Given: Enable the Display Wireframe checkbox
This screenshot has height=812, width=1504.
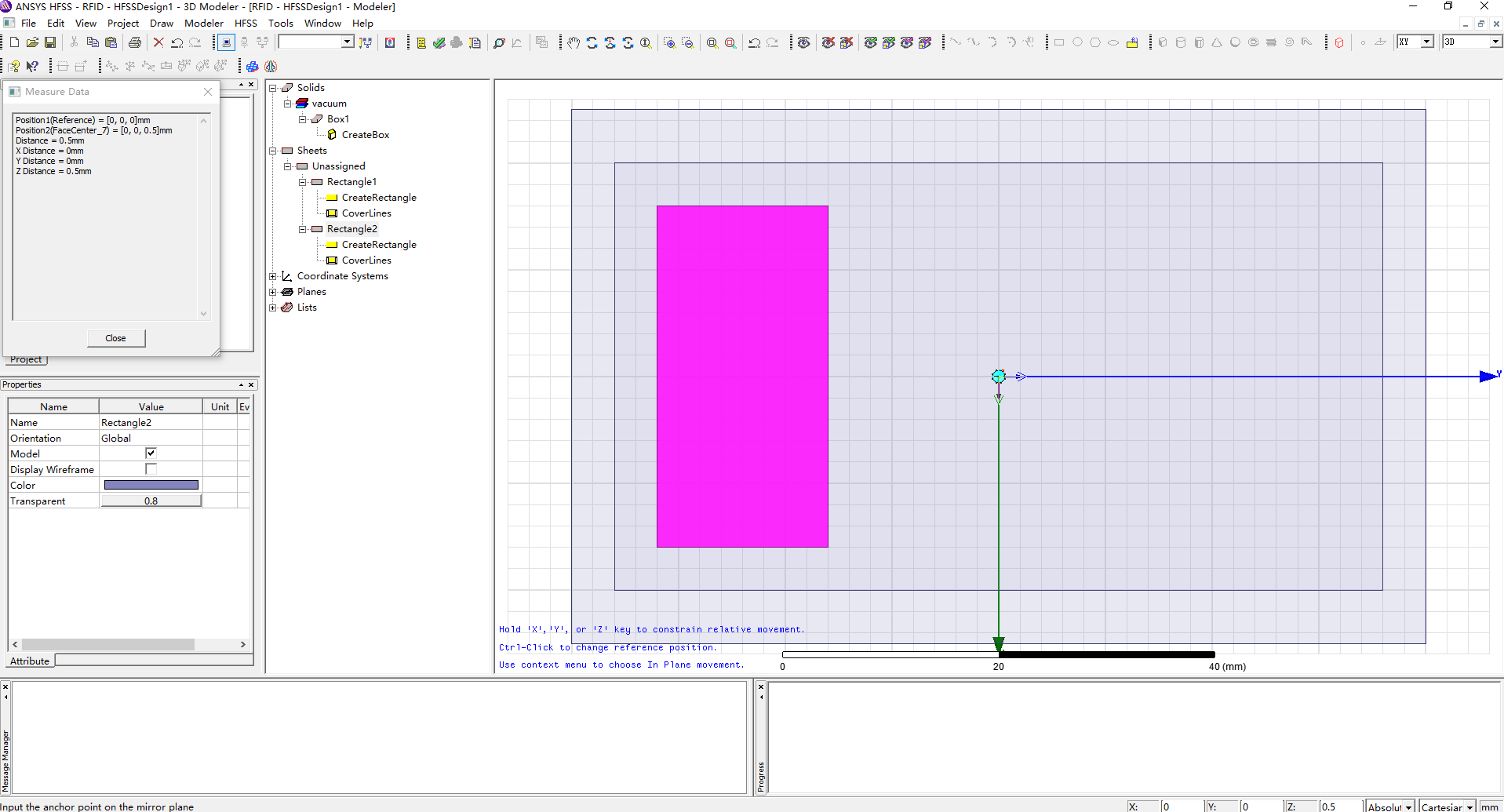Looking at the screenshot, I should 151,469.
